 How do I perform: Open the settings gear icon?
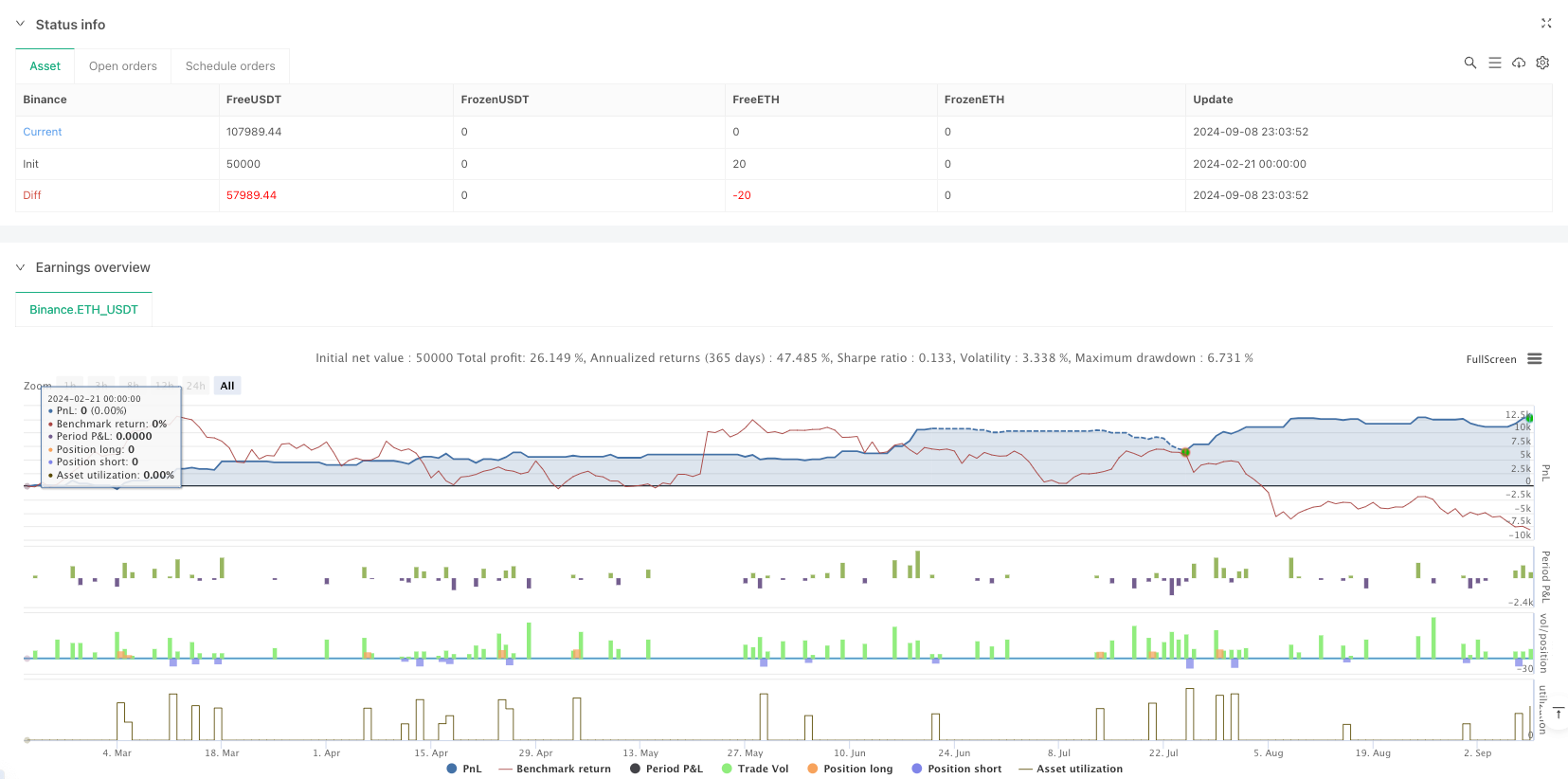1542,63
